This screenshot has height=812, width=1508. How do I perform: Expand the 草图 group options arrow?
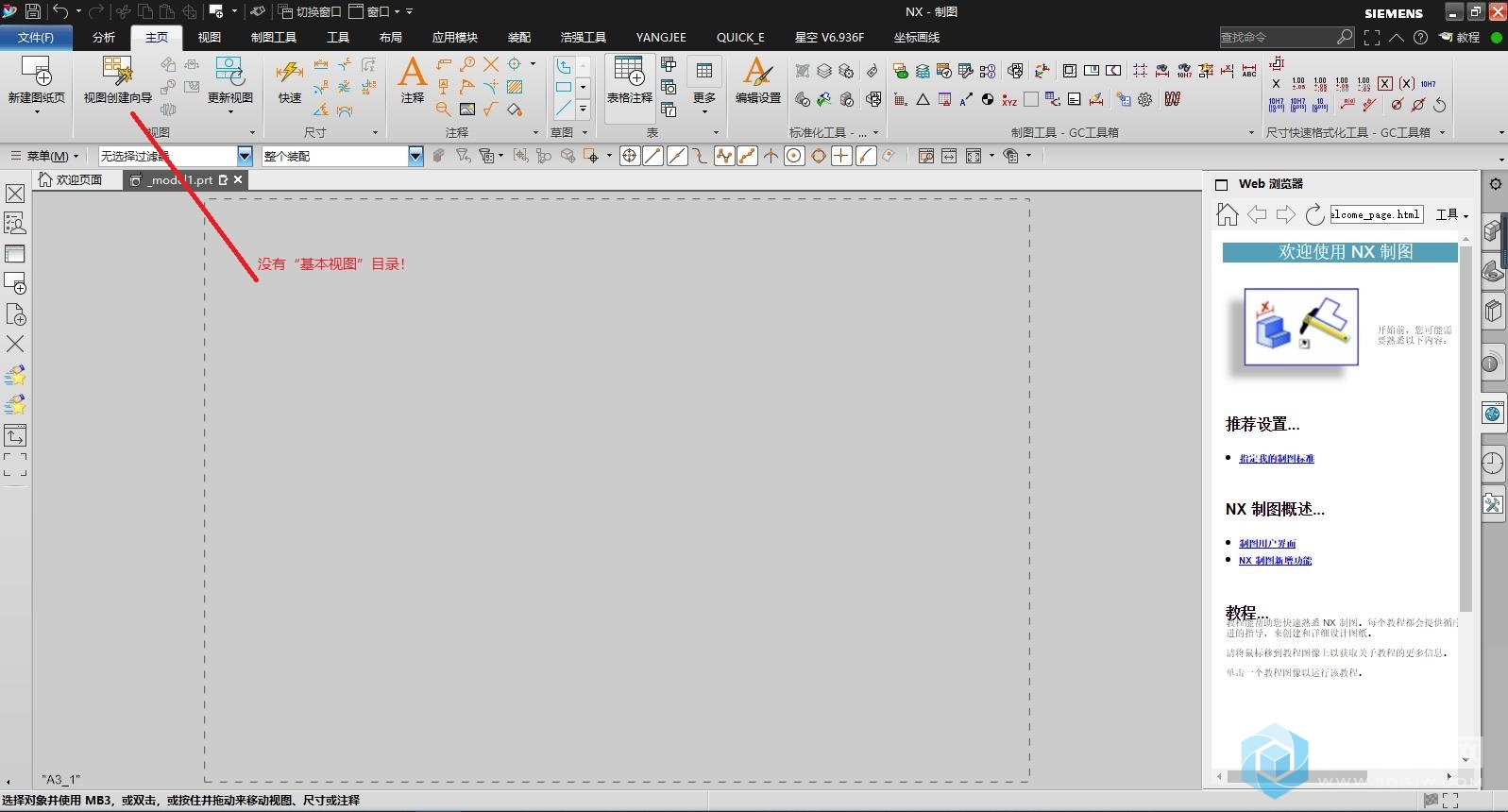click(585, 133)
